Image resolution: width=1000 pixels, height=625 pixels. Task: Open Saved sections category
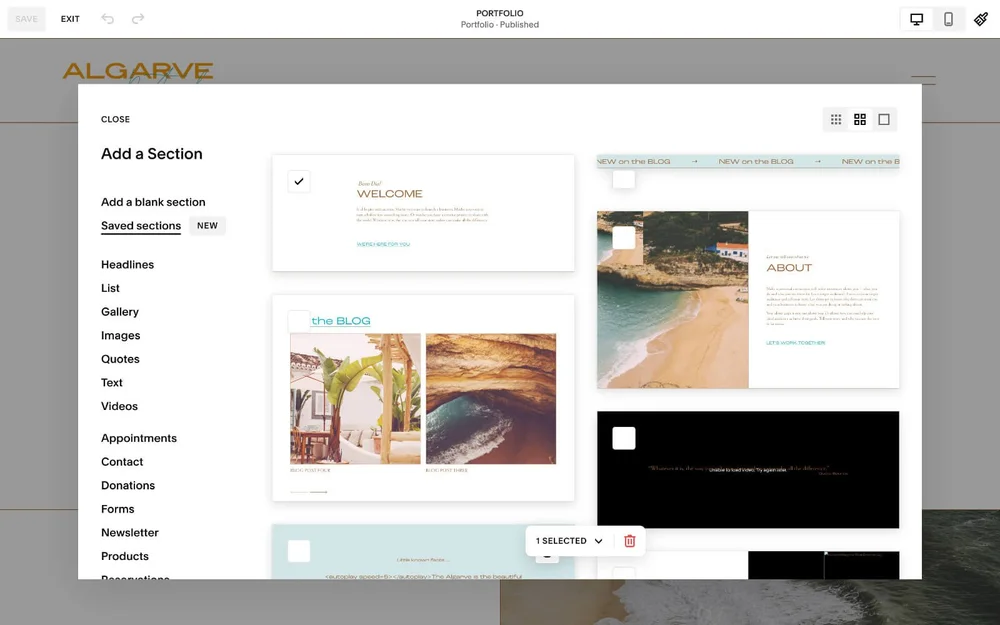[x=141, y=226]
